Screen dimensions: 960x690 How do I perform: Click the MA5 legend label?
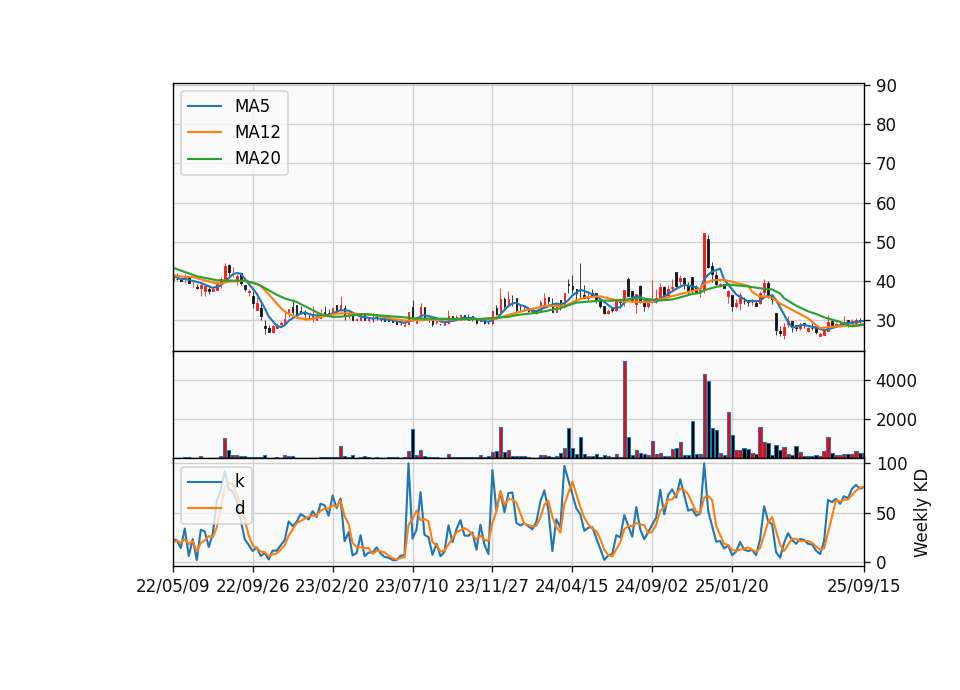pyautogui.click(x=252, y=106)
